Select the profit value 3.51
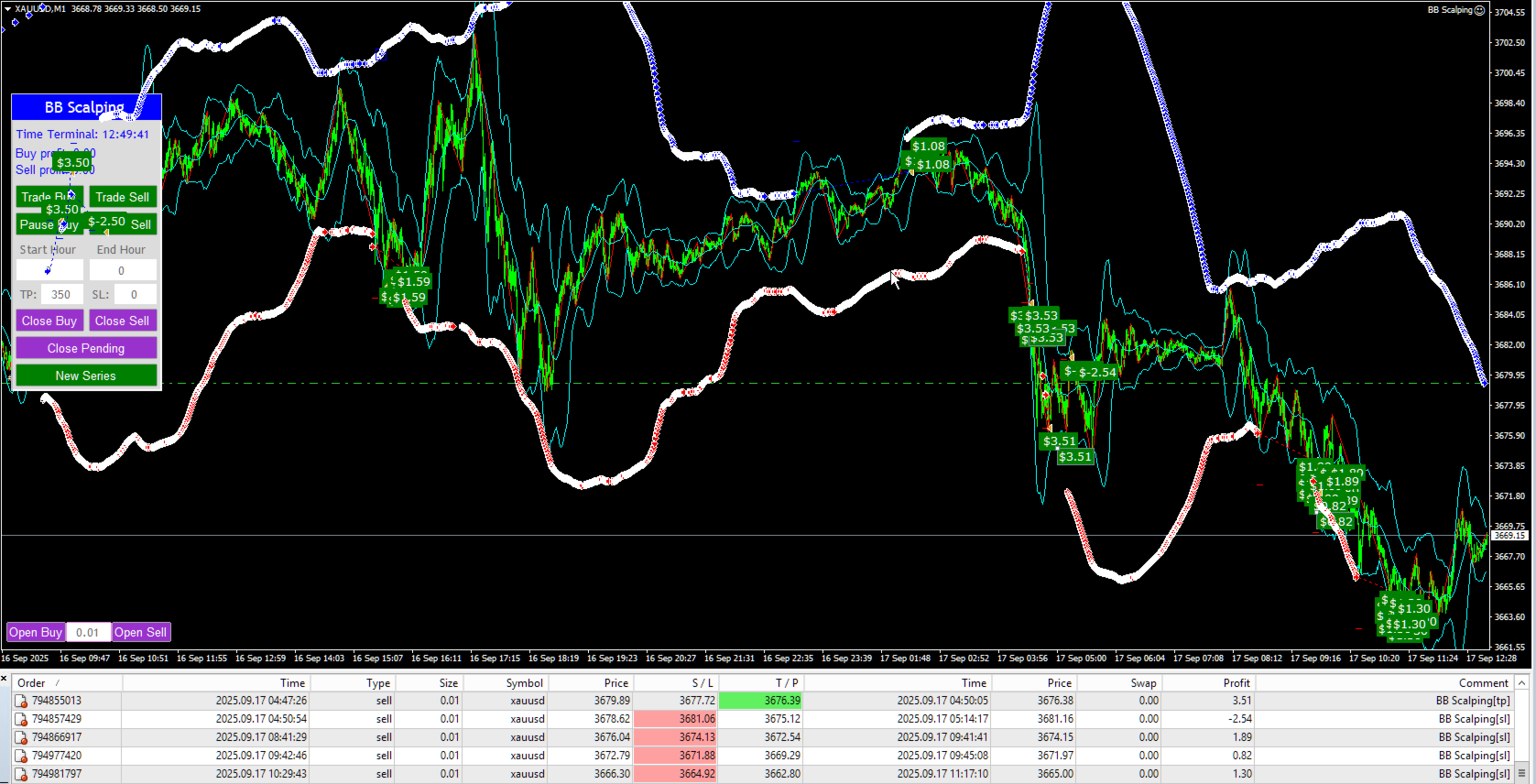 click(1242, 701)
